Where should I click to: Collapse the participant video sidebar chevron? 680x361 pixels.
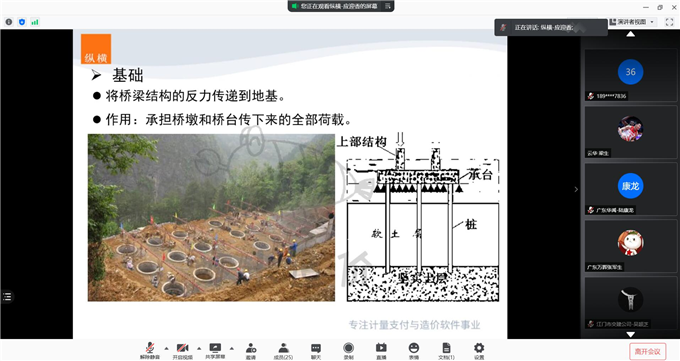point(576,189)
